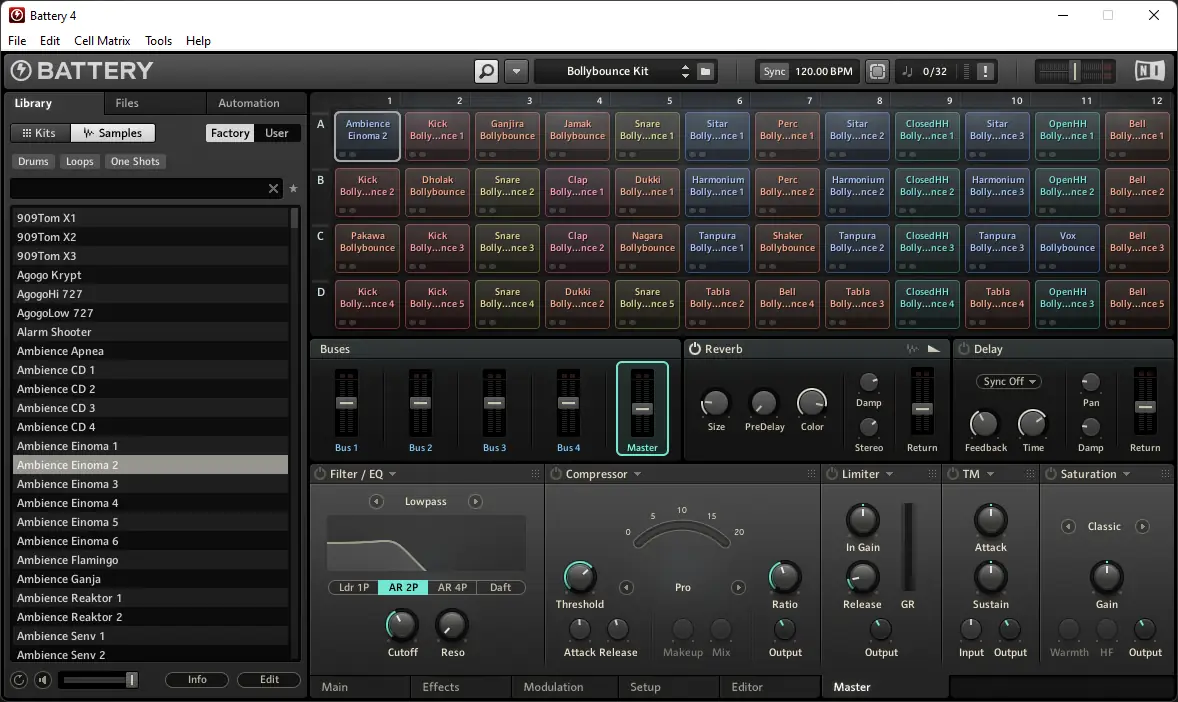Click the next filter type arrow beside Lowpass
The height and width of the screenshot is (702, 1178).
(475, 501)
